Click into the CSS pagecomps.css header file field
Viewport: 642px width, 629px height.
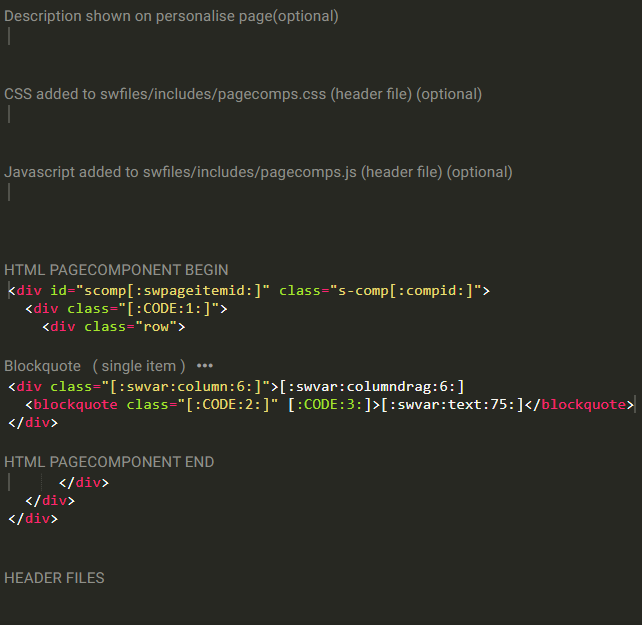coord(321,114)
